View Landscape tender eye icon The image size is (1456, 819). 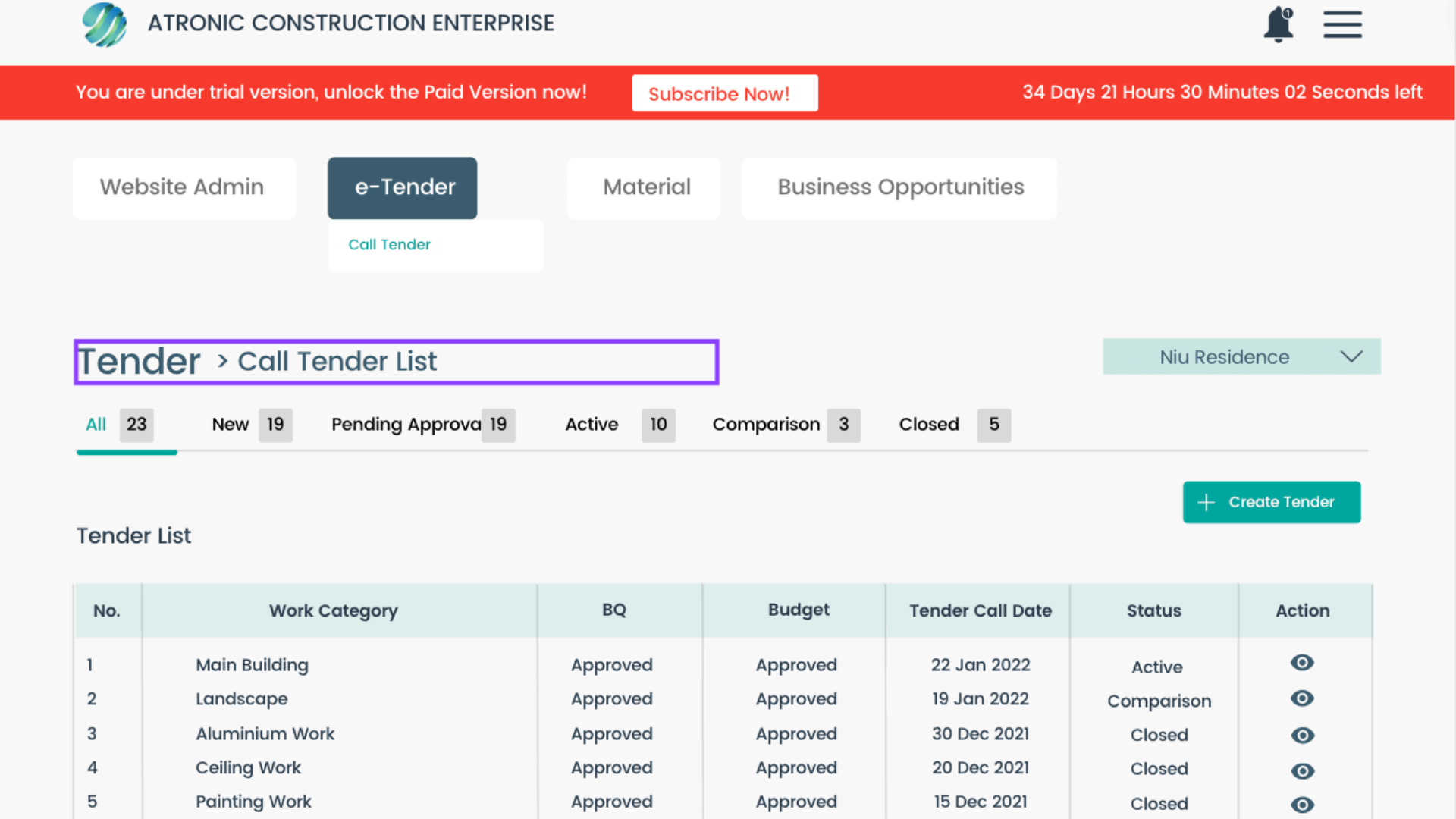(1302, 698)
